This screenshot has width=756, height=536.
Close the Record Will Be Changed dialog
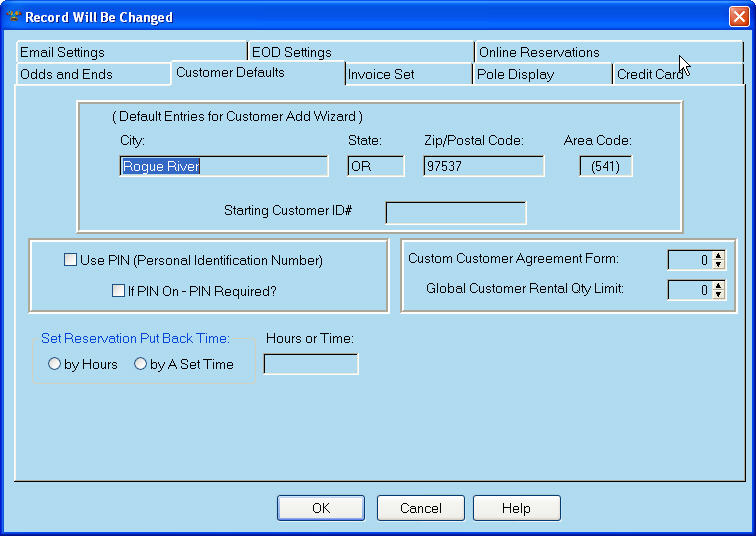(x=738, y=17)
